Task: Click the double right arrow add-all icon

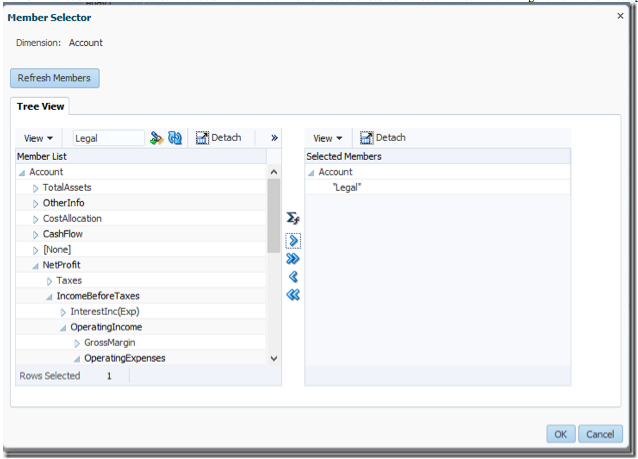Action: tap(293, 259)
